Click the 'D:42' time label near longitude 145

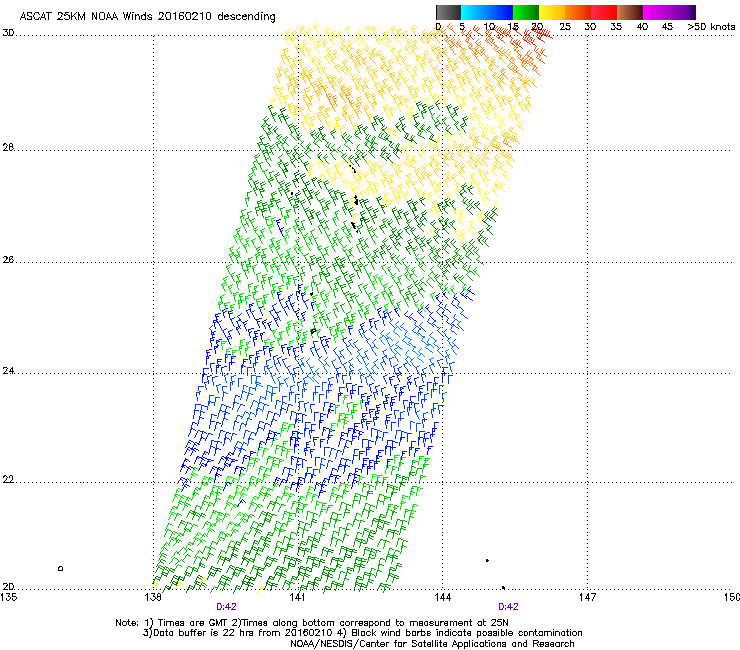point(508,607)
